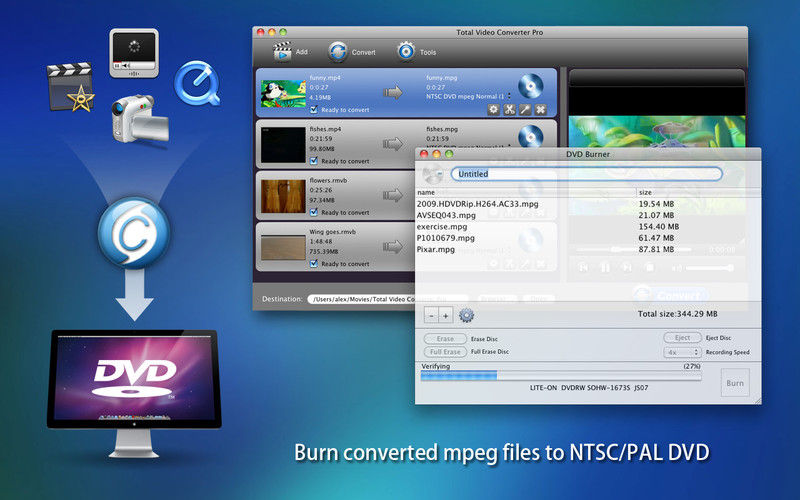Select P1010679.mpg in burn list

[x=445, y=238]
